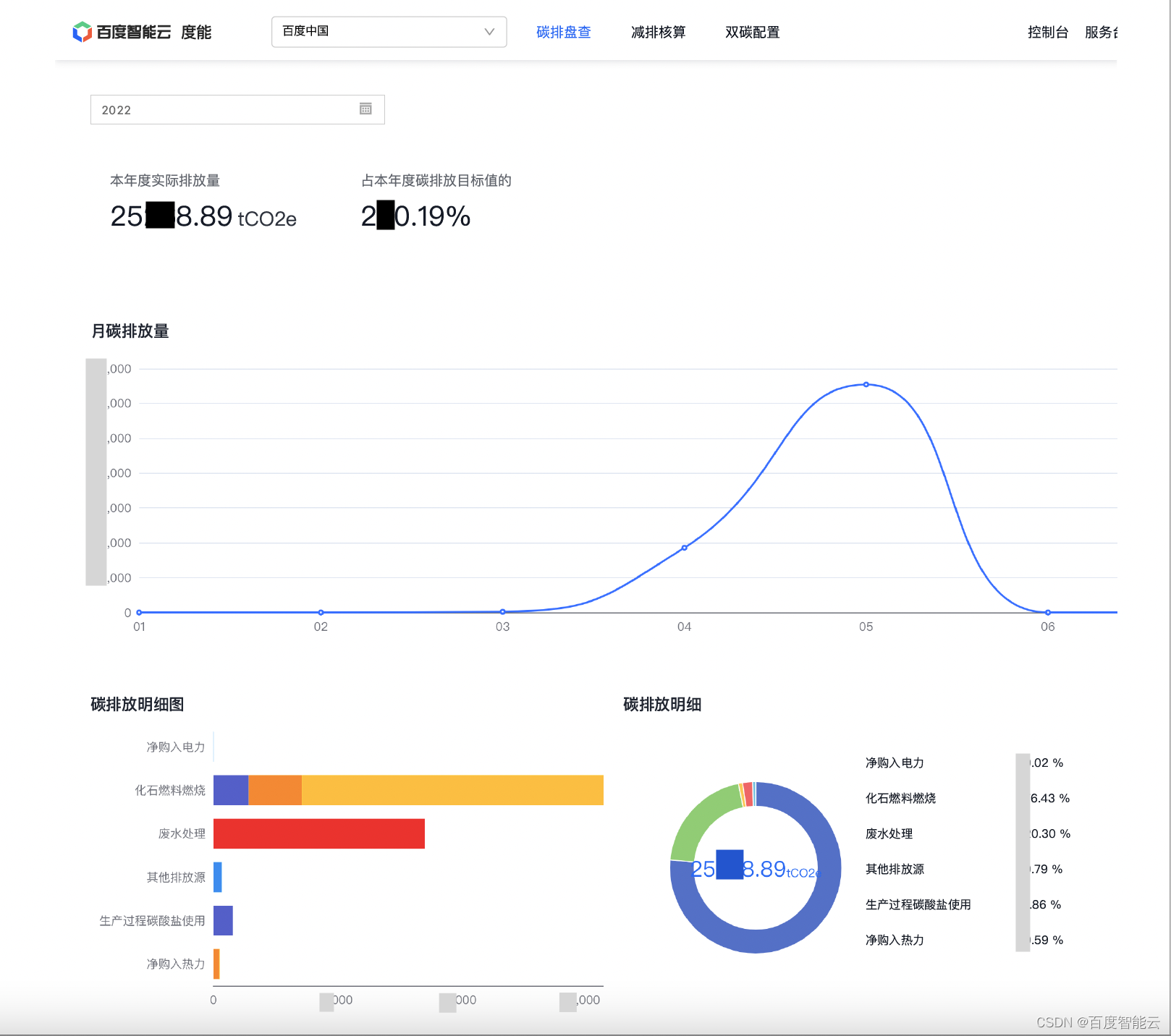1171x1036 pixels.
Task: Open the 百度中国 combo box
Action: tap(389, 32)
